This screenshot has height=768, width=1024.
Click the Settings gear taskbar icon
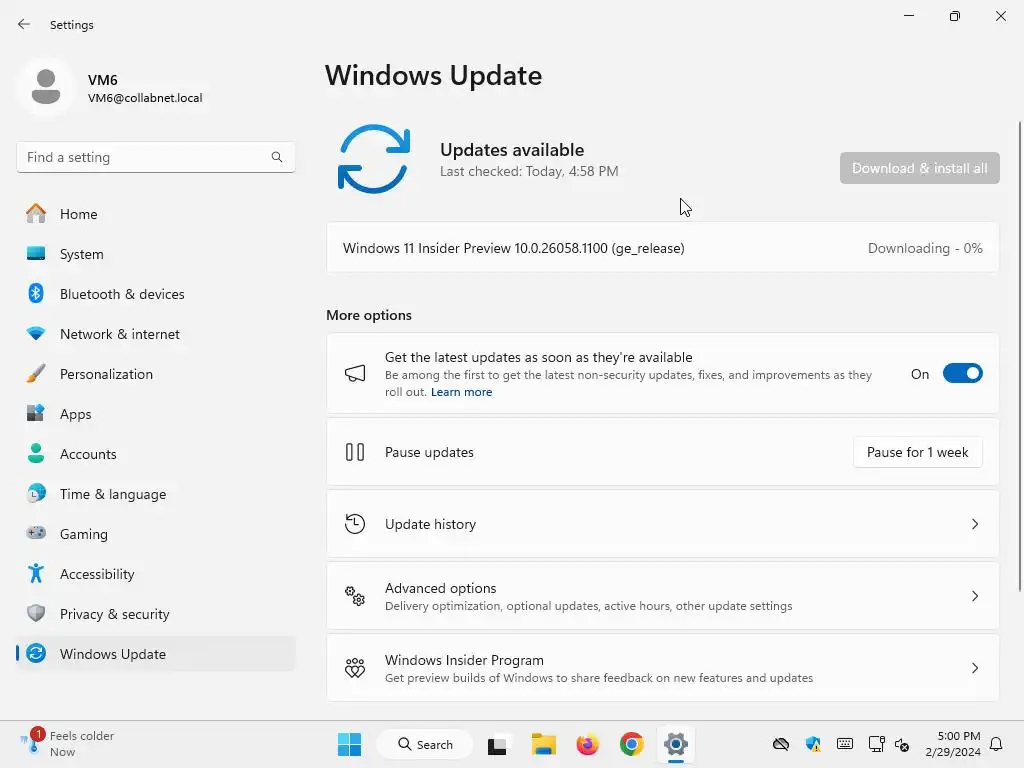click(x=676, y=744)
